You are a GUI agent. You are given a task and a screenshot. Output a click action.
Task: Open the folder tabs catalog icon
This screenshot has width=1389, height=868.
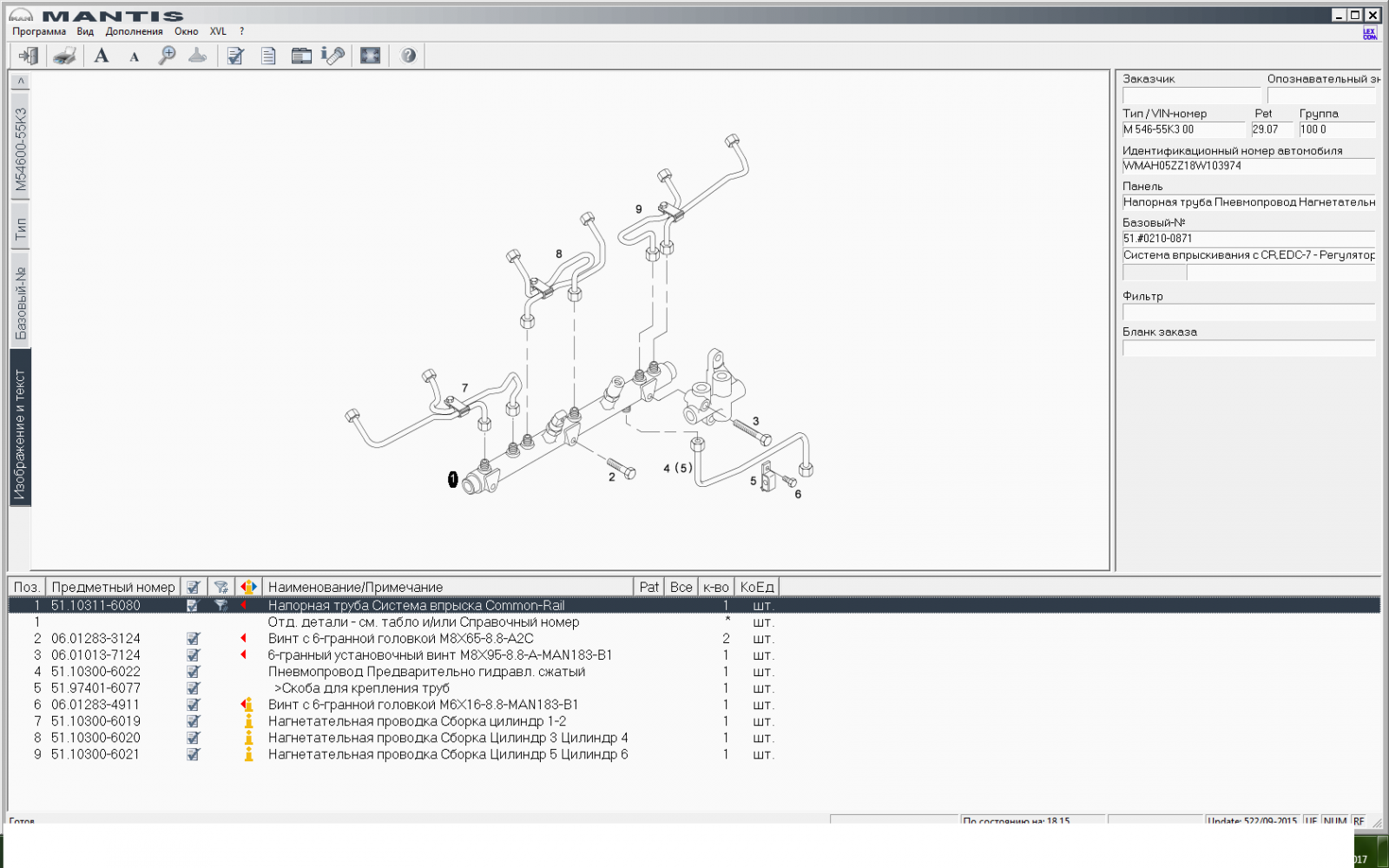[301, 56]
